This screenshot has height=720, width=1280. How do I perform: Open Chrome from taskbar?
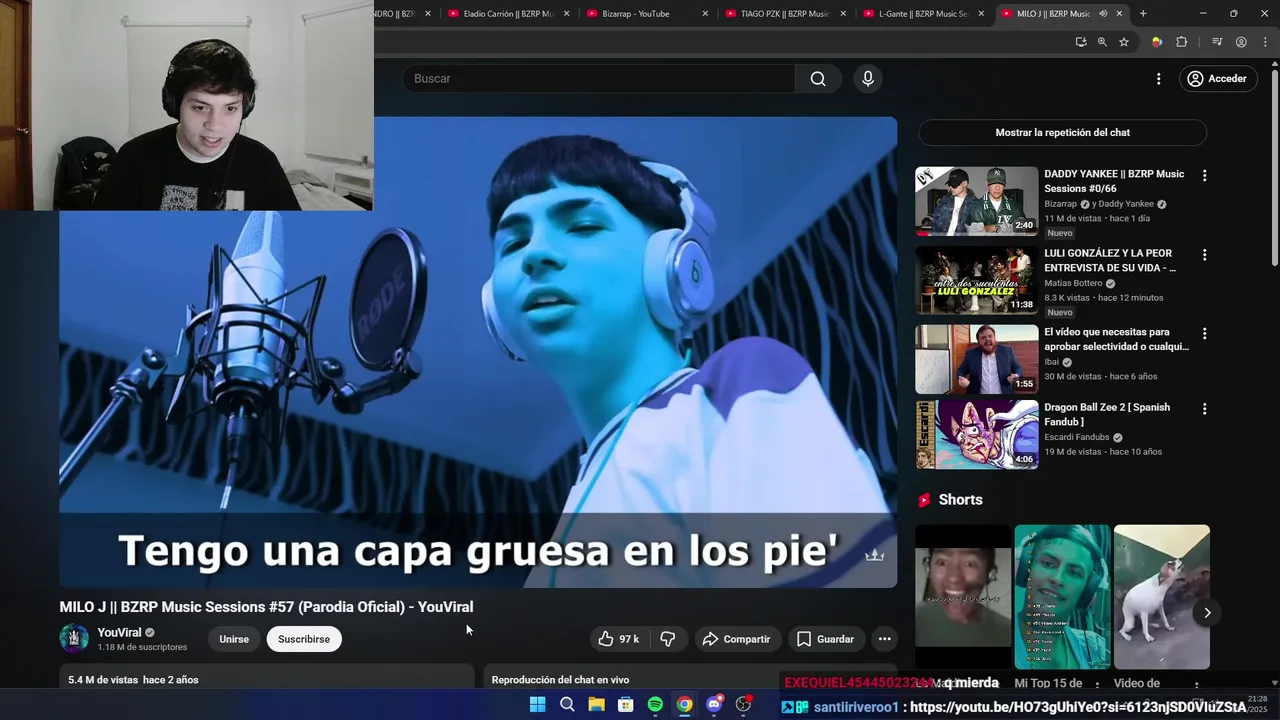pos(684,705)
